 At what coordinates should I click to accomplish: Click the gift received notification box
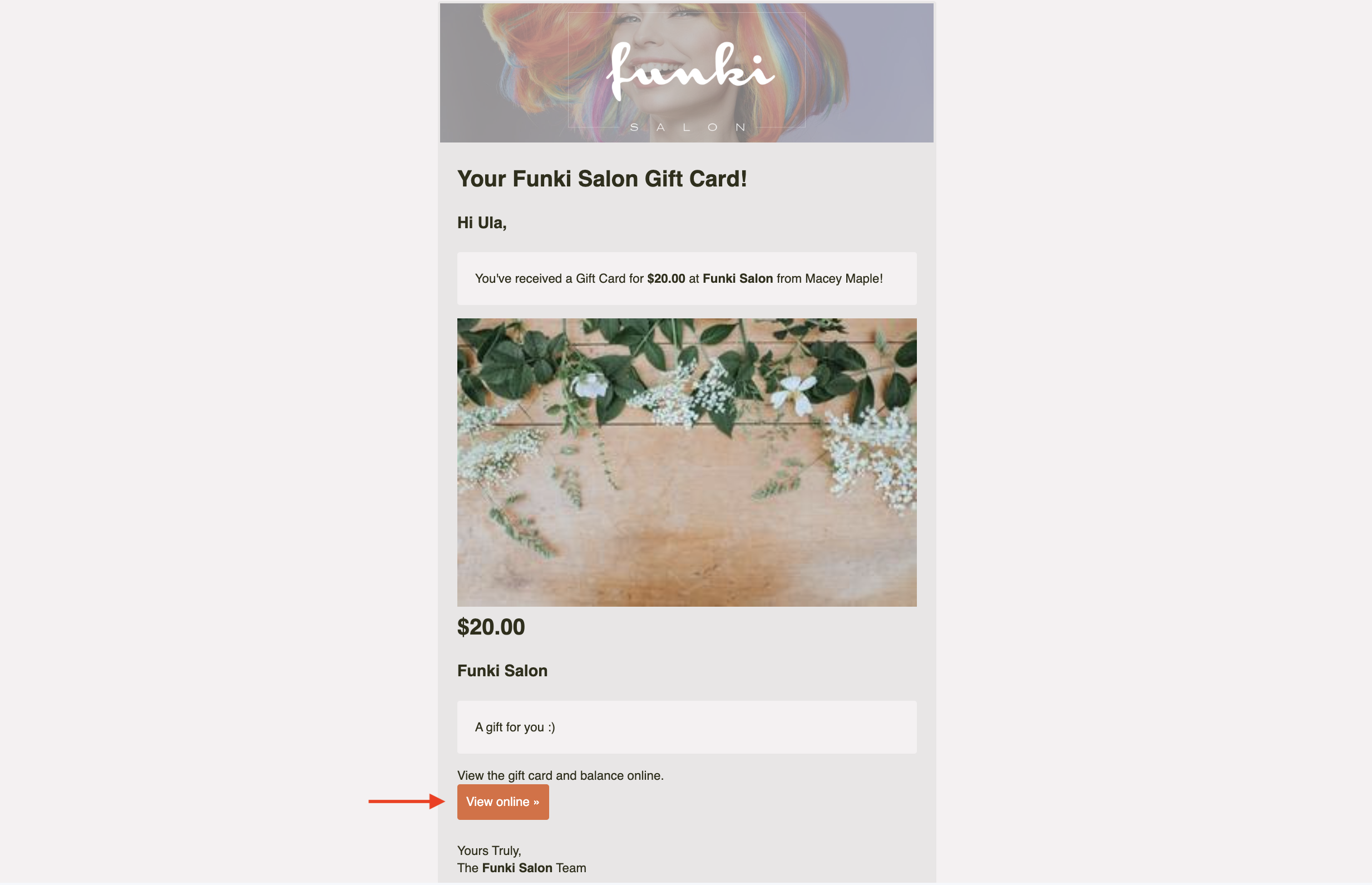(x=687, y=278)
